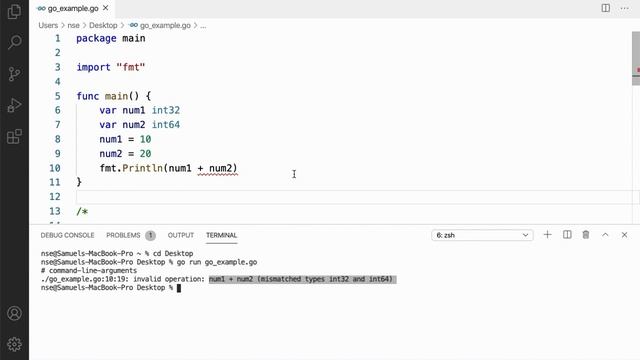This screenshot has width=640, height=360.
Task: Click 'nse' in the breadcrumb path
Action: 73,25
